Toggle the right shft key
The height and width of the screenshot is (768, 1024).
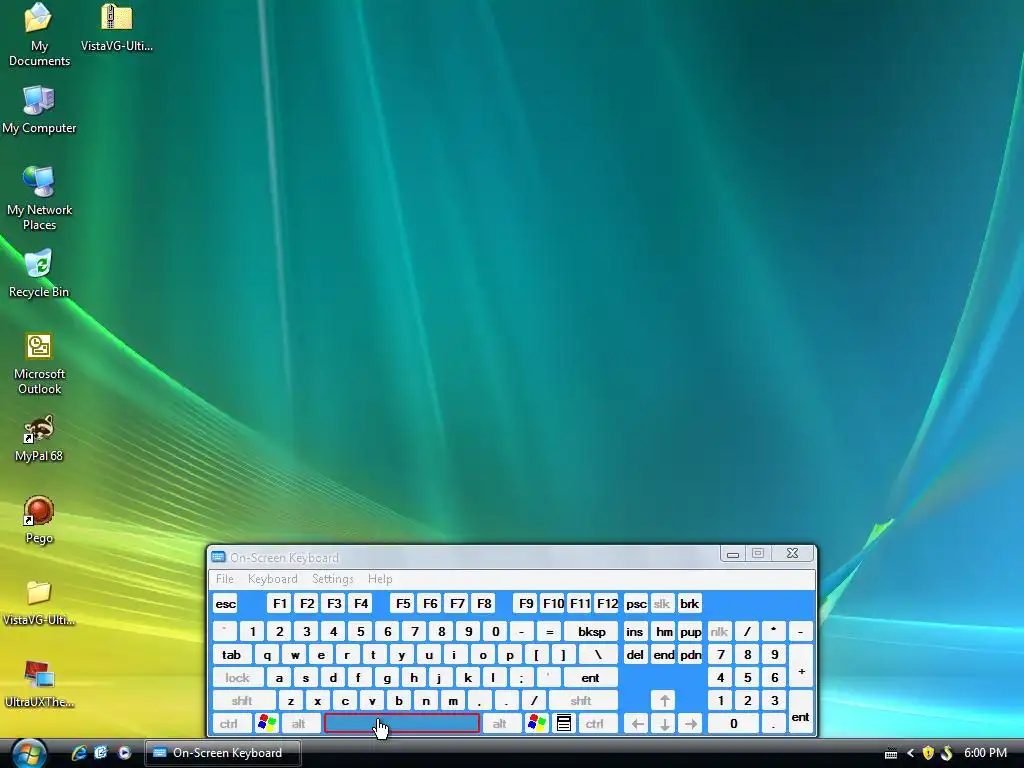[581, 700]
